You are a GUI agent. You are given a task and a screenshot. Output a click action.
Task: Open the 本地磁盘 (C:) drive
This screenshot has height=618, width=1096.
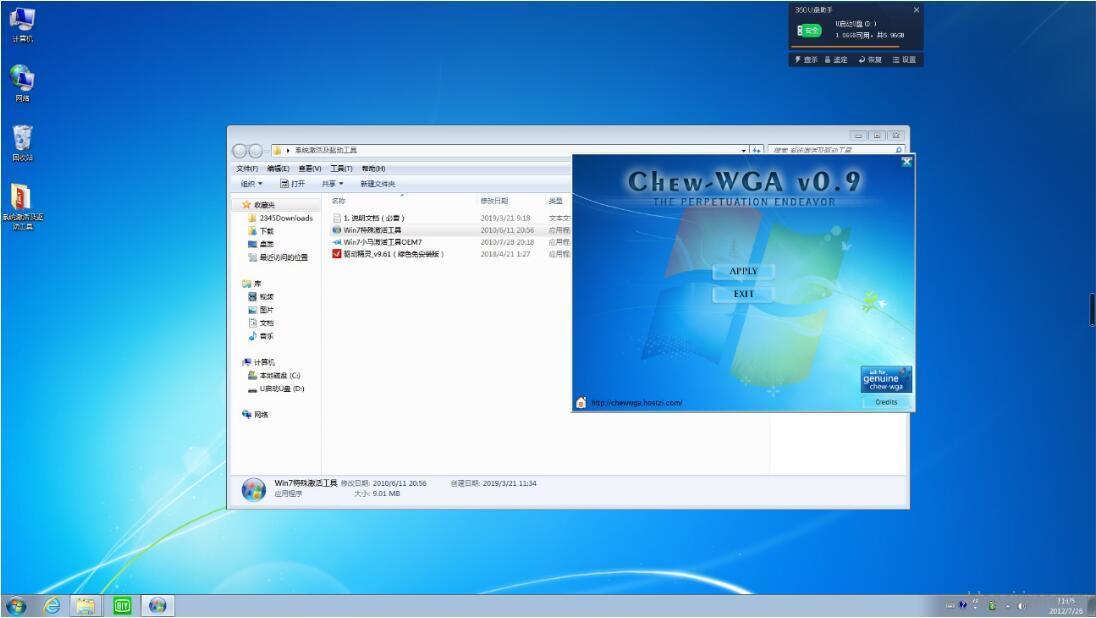pyautogui.click(x=279, y=375)
